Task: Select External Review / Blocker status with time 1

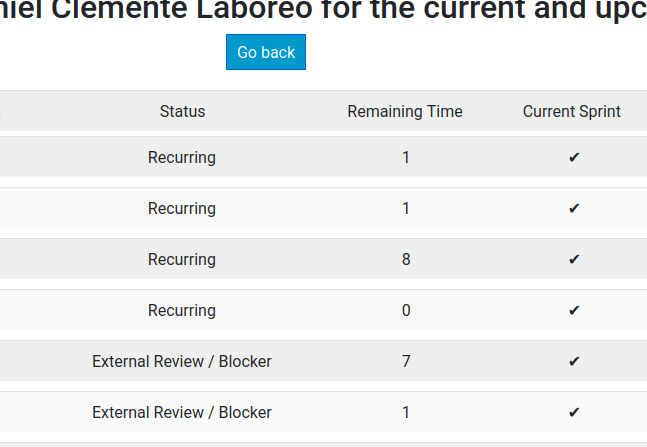Action: (x=182, y=412)
